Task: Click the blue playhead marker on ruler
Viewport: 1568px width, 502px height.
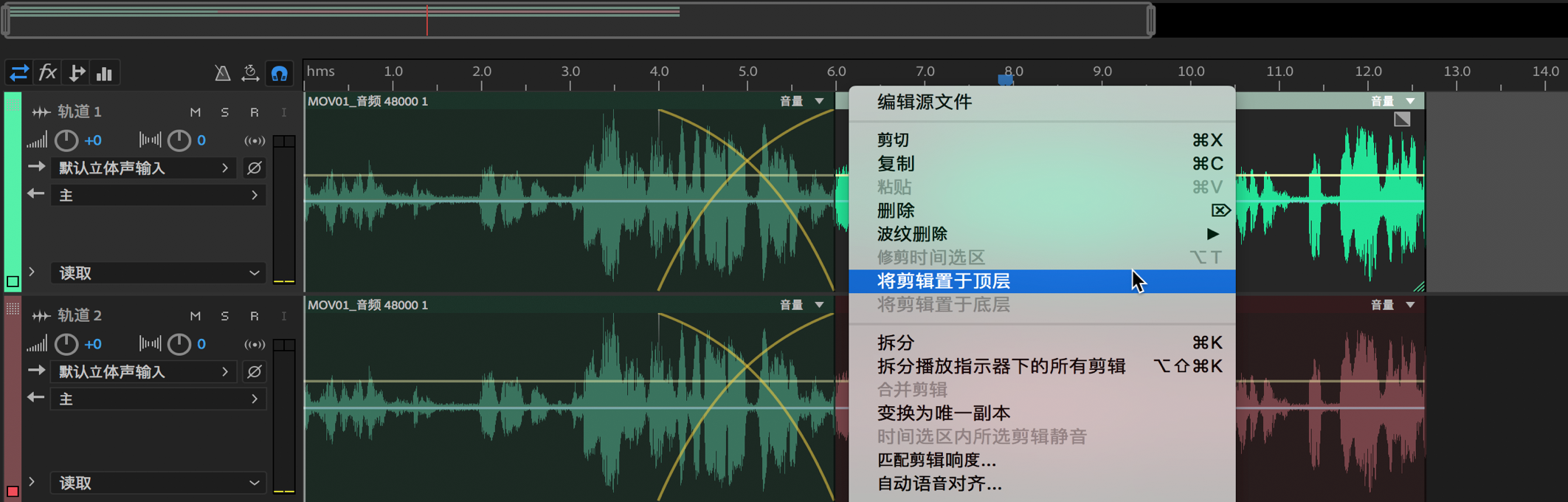Action: pos(1005,79)
